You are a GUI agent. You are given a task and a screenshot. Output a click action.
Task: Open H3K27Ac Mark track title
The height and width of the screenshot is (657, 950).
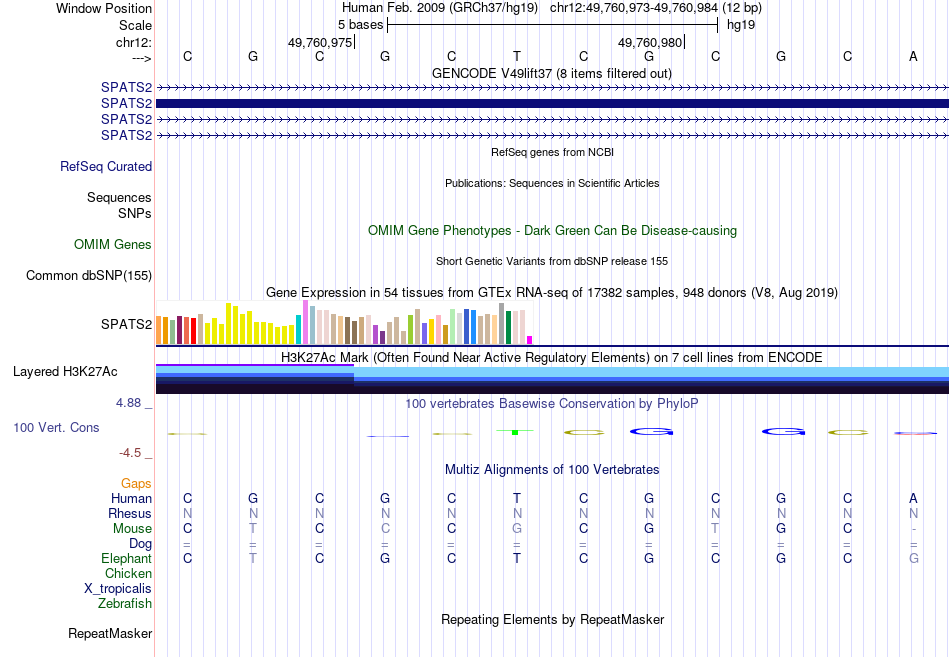pos(552,358)
